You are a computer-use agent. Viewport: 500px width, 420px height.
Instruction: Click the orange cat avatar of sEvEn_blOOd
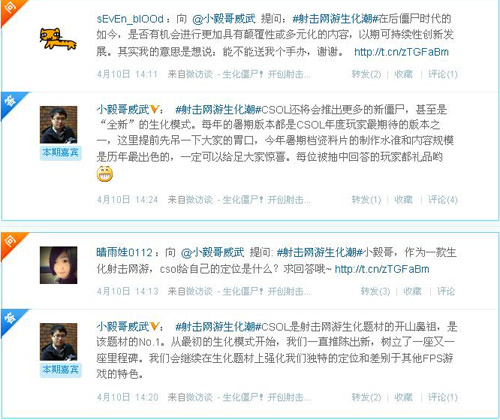58,39
